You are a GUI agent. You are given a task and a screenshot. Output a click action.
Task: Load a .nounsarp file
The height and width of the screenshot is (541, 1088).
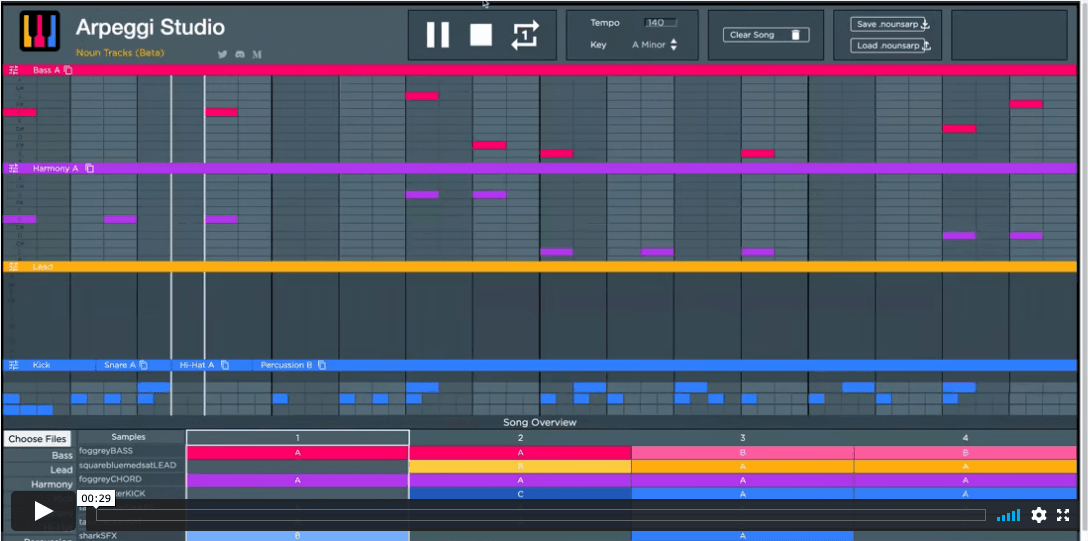(x=891, y=46)
